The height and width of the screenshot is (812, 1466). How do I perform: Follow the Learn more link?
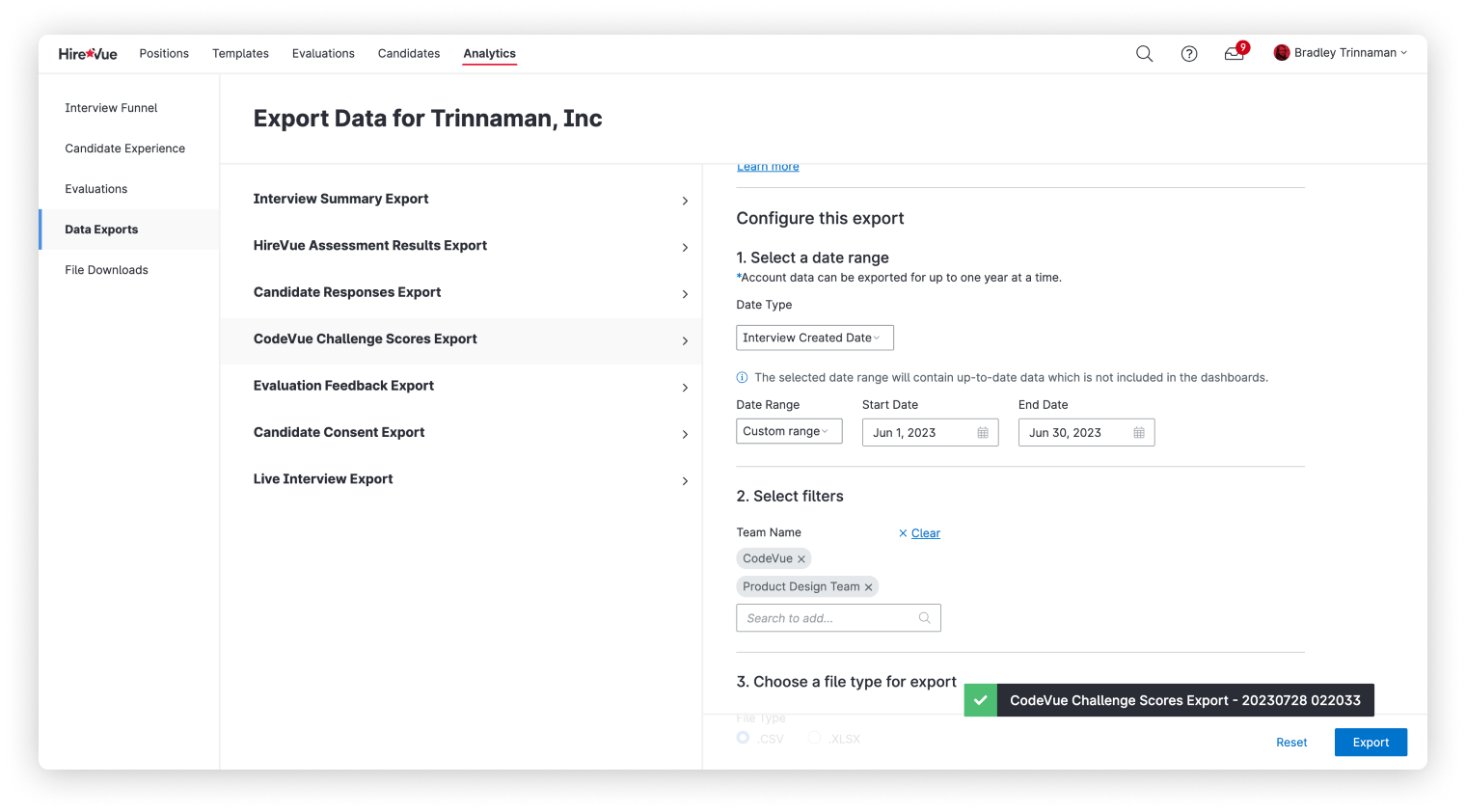[768, 167]
